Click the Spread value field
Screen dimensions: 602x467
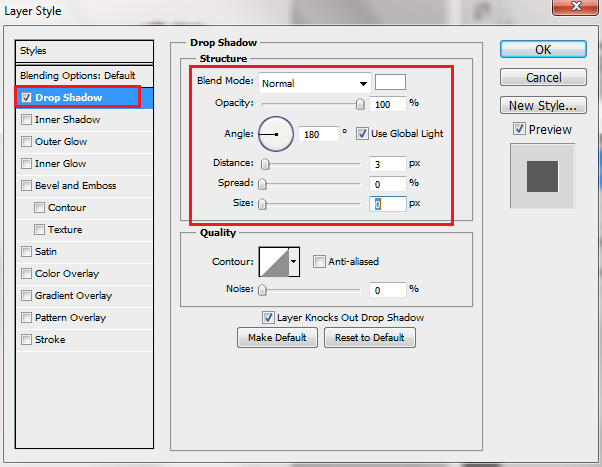(x=387, y=184)
